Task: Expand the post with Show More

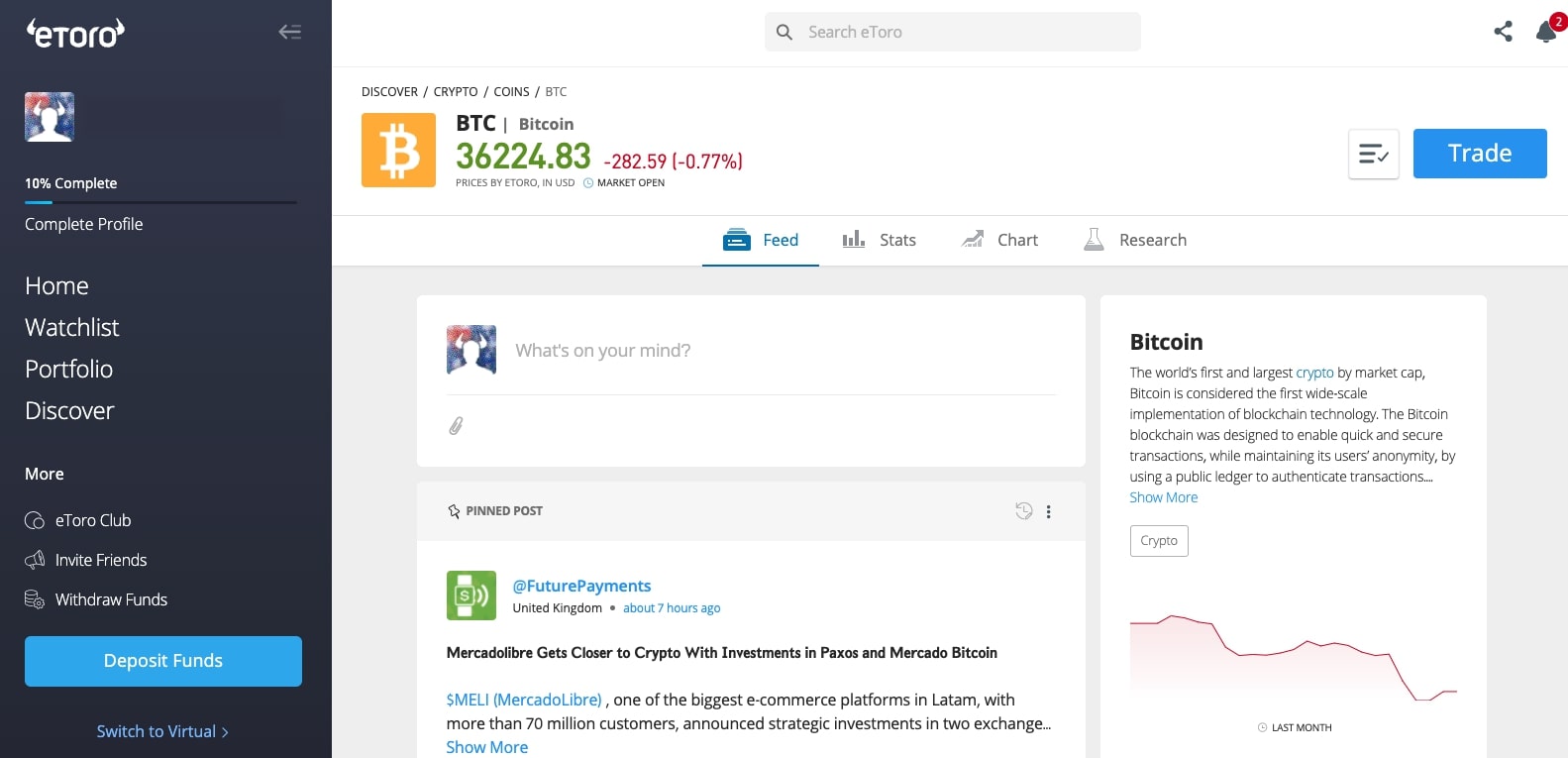Action: 486,747
